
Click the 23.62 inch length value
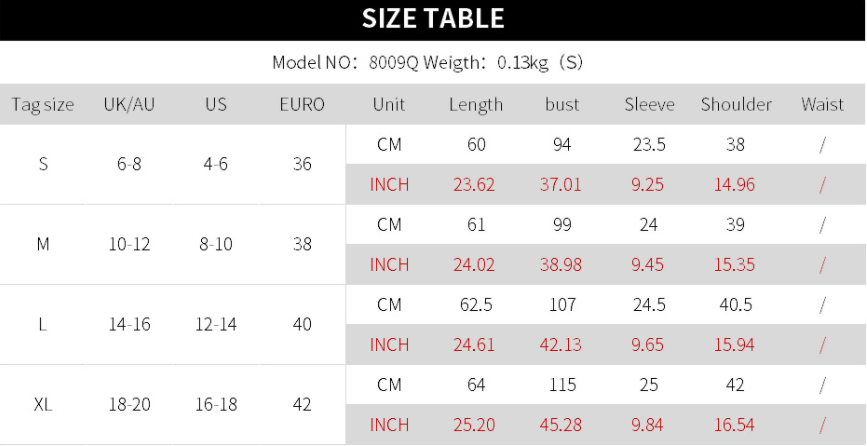[476, 184]
